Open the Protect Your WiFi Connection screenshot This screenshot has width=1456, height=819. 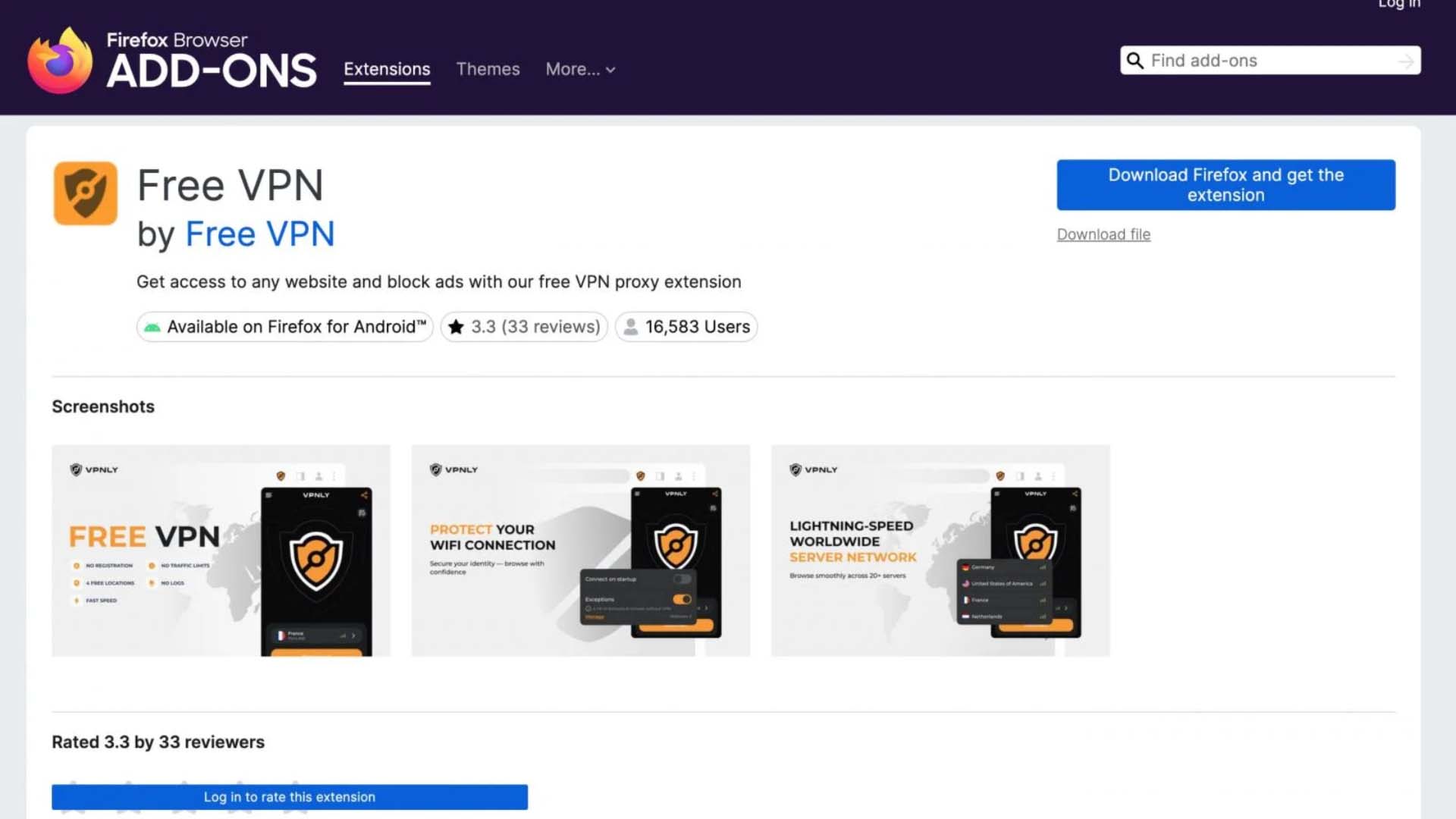(x=580, y=551)
